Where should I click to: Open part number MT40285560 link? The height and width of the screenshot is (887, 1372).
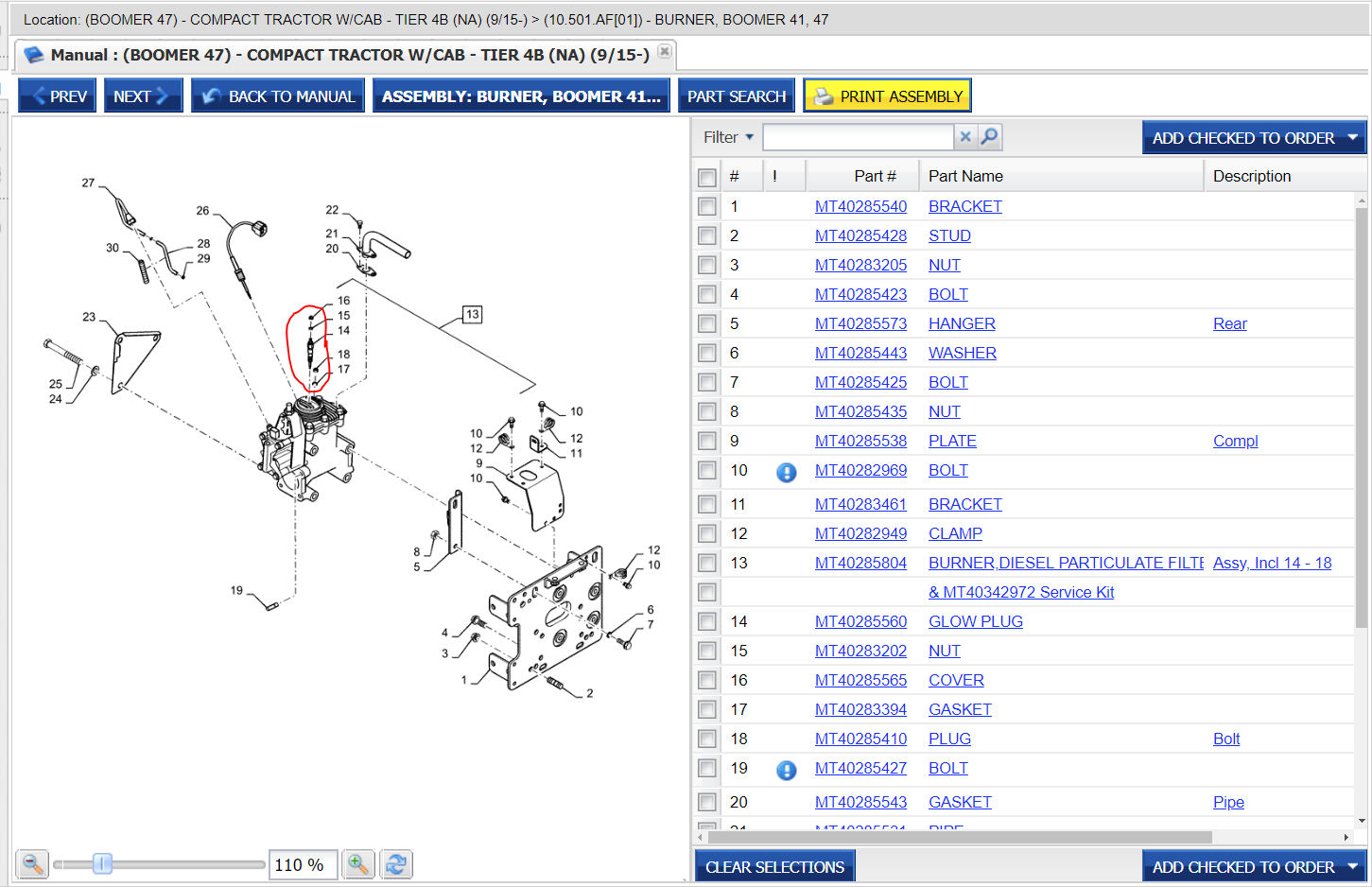pyautogui.click(x=860, y=622)
